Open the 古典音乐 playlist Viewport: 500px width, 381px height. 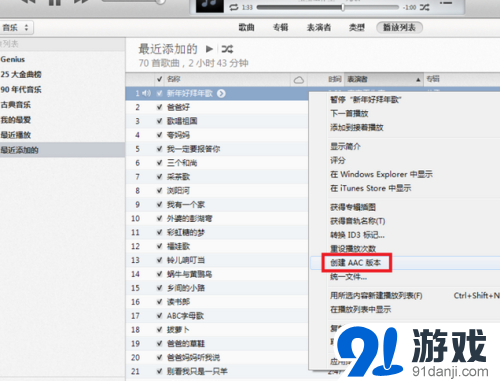tap(62, 105)
